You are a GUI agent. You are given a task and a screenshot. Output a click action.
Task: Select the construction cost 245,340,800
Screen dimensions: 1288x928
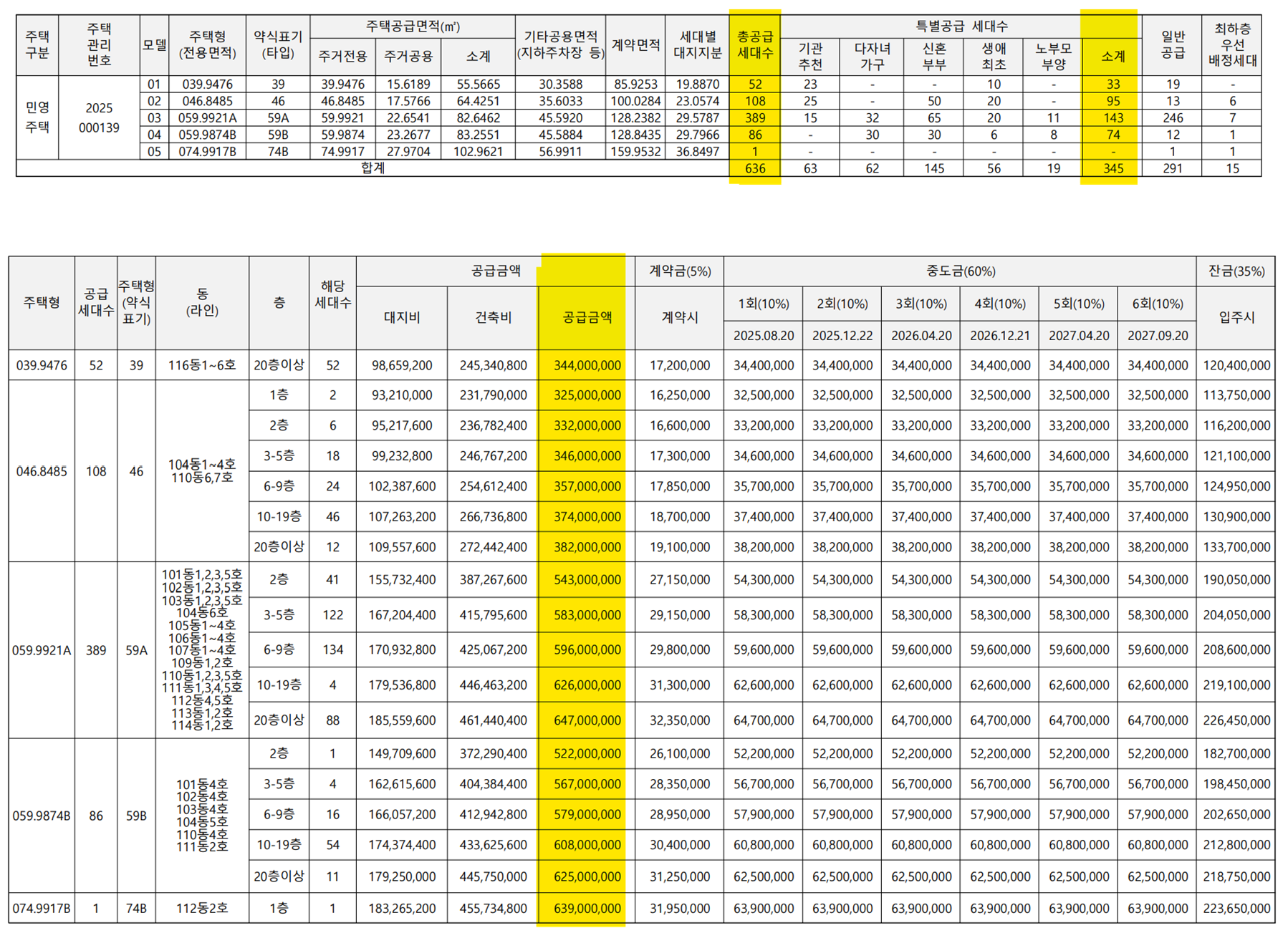click(x=493, y=365)
